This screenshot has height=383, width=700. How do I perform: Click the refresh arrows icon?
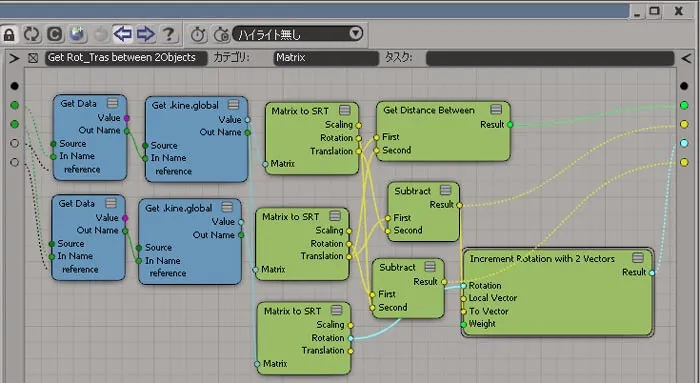tap(32, 34)
